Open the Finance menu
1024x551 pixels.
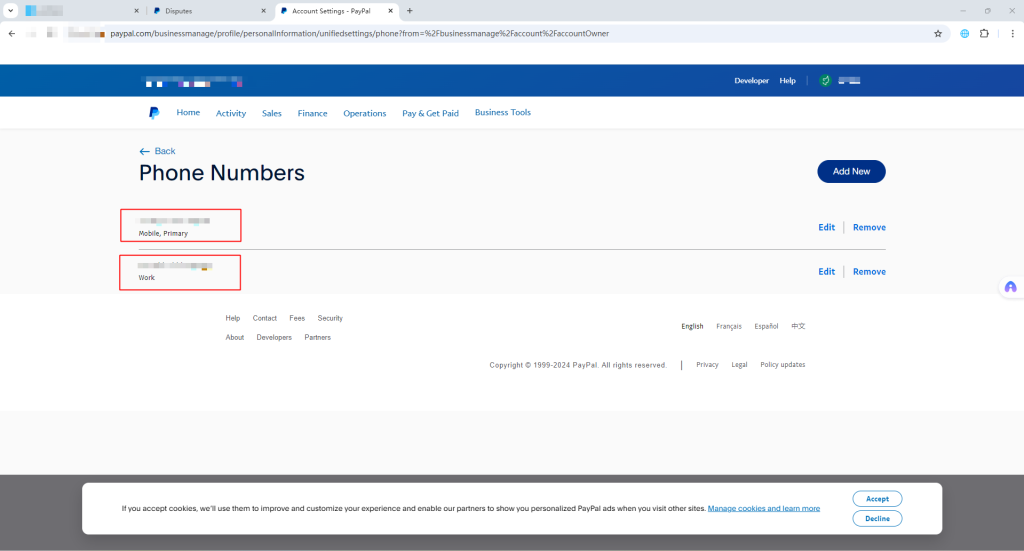click(x=312, y=113)
